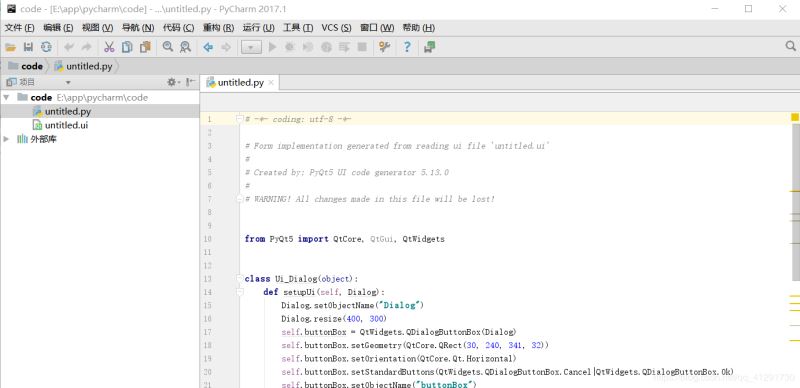Click the Paste toolbar icon
This screenshot has width=800, height=388.
click(145, 47)
